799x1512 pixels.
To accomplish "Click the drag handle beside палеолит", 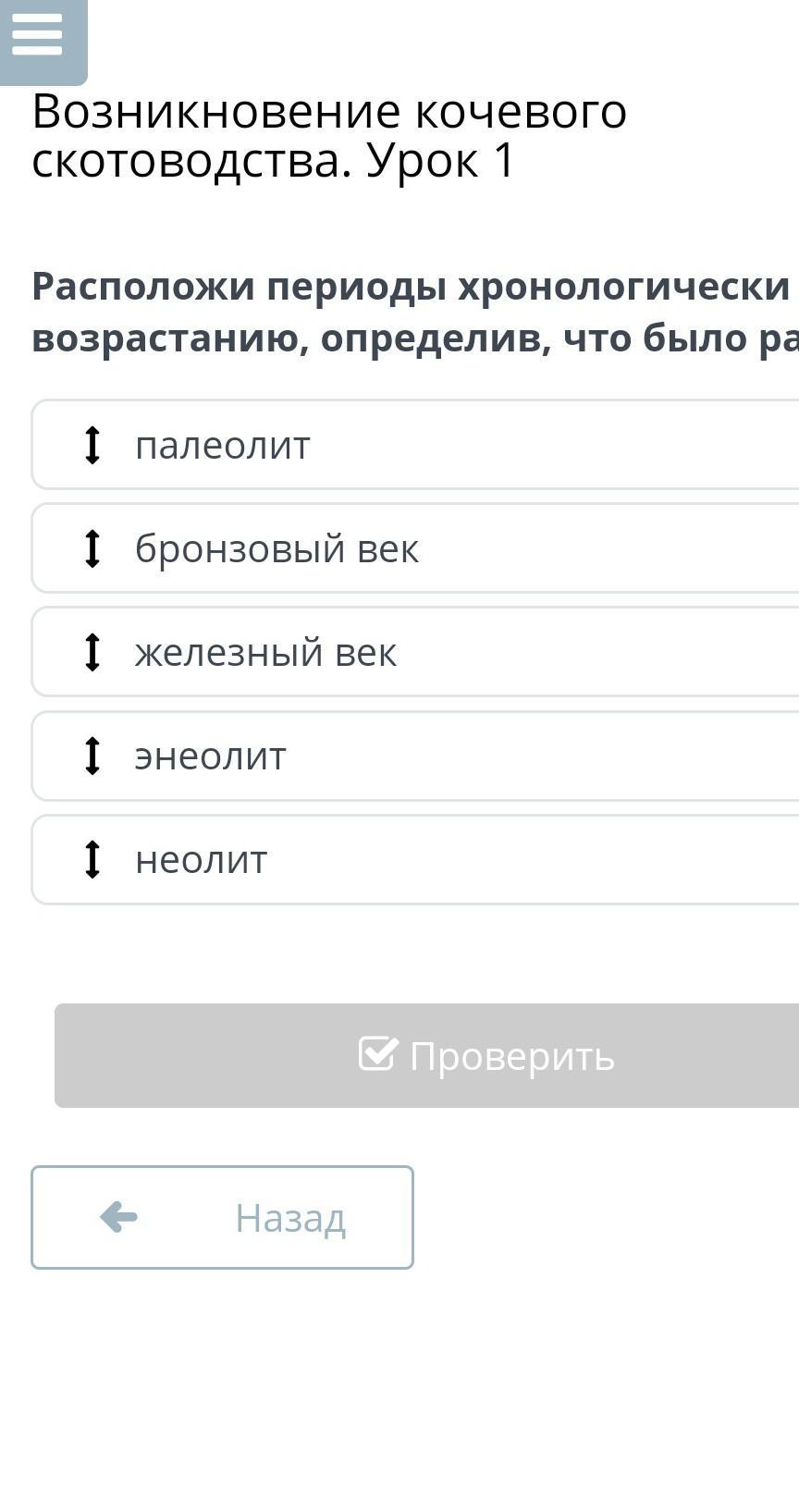I will (x=92, y=445).
